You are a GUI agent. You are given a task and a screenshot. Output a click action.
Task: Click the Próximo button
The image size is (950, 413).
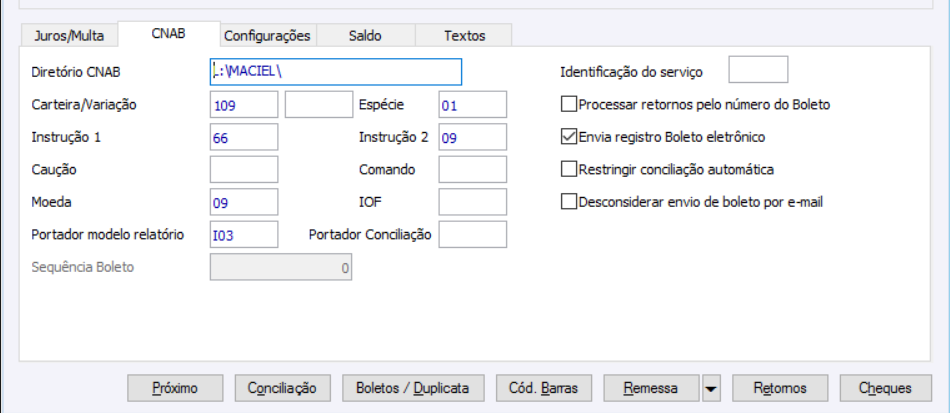175,387
